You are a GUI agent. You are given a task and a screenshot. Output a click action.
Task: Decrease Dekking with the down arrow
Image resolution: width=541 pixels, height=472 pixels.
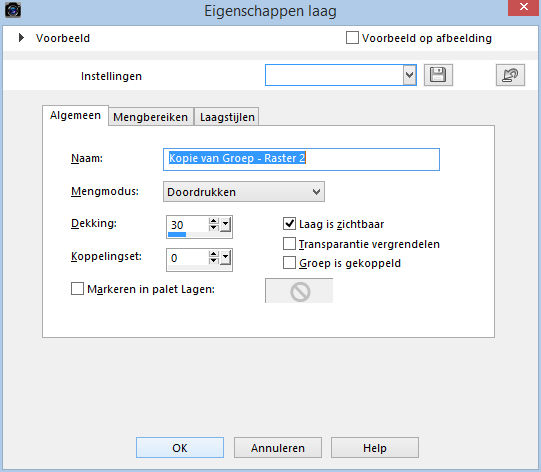[214, 228]
